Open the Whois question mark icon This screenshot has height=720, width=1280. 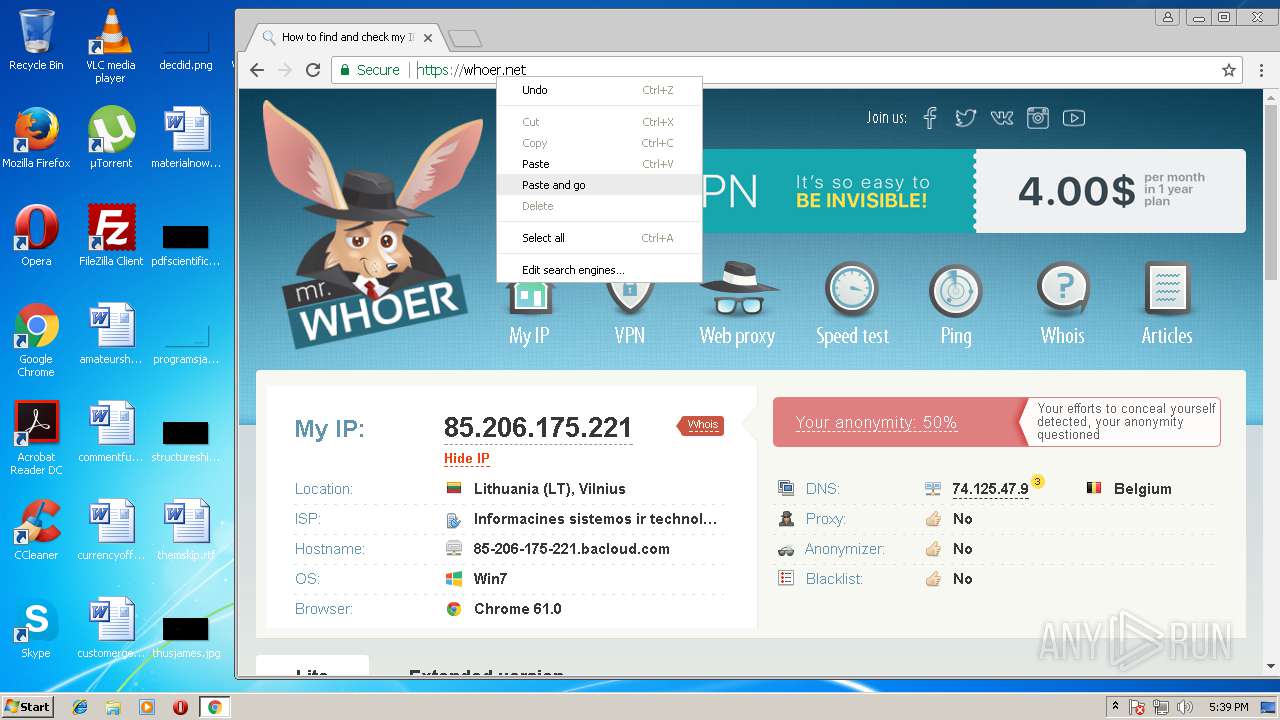coord(1063,290)
